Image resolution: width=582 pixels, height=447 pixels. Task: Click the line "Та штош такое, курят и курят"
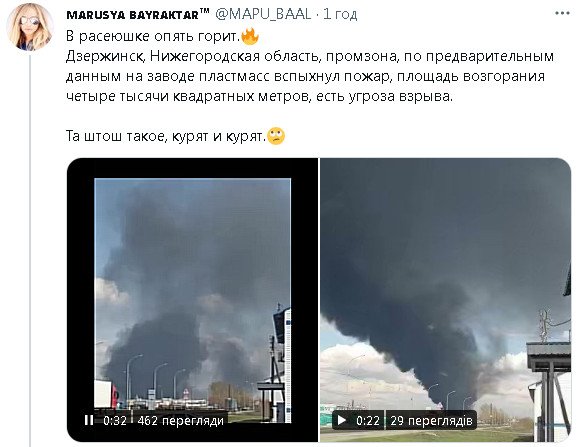(166, 136)
